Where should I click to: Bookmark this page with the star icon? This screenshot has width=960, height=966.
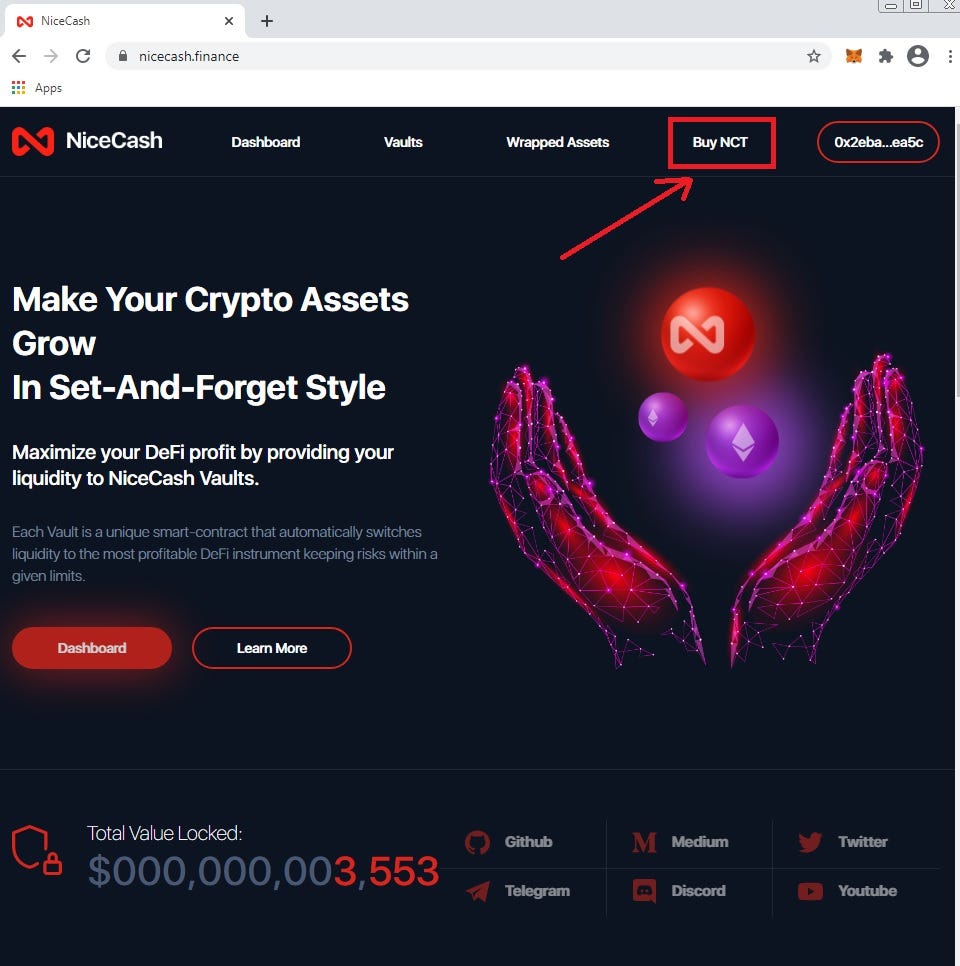(814, 56)
